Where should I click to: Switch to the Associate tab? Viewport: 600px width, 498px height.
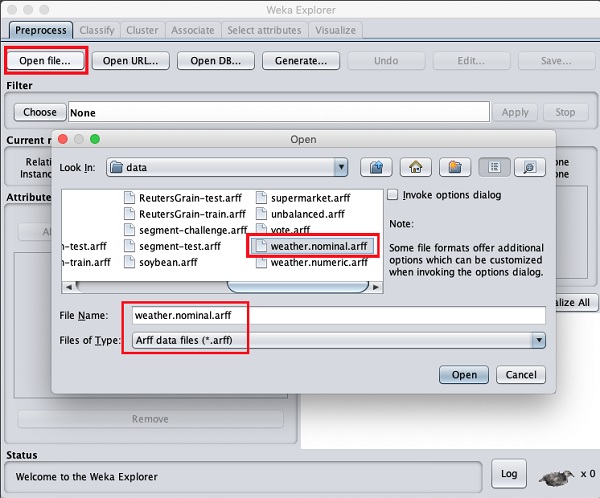(193, 30)
